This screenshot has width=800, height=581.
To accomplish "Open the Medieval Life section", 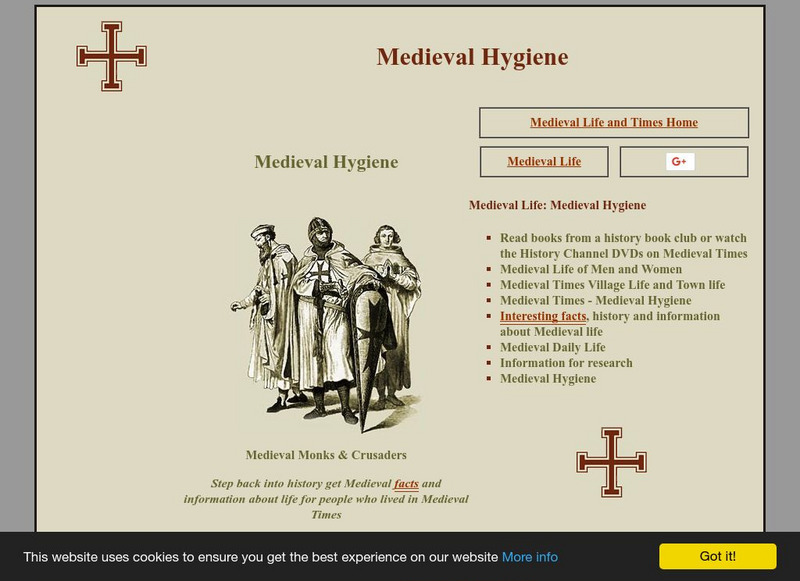I will (x=546, y=160).
